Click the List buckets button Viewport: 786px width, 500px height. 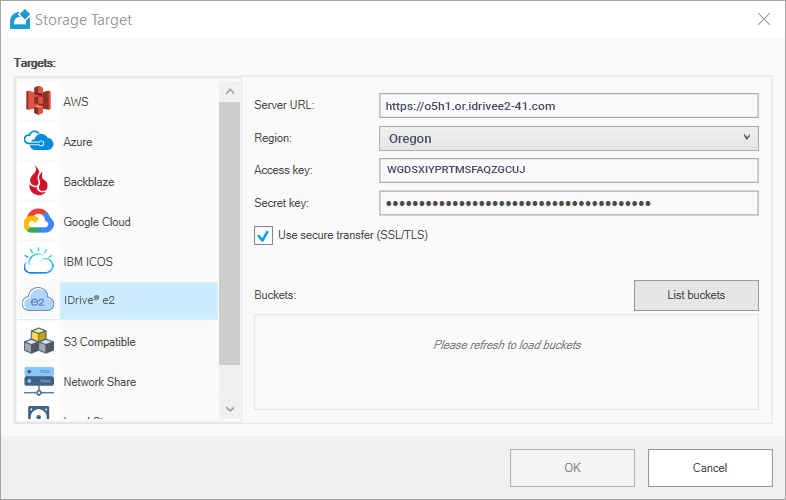click(696, 295)
